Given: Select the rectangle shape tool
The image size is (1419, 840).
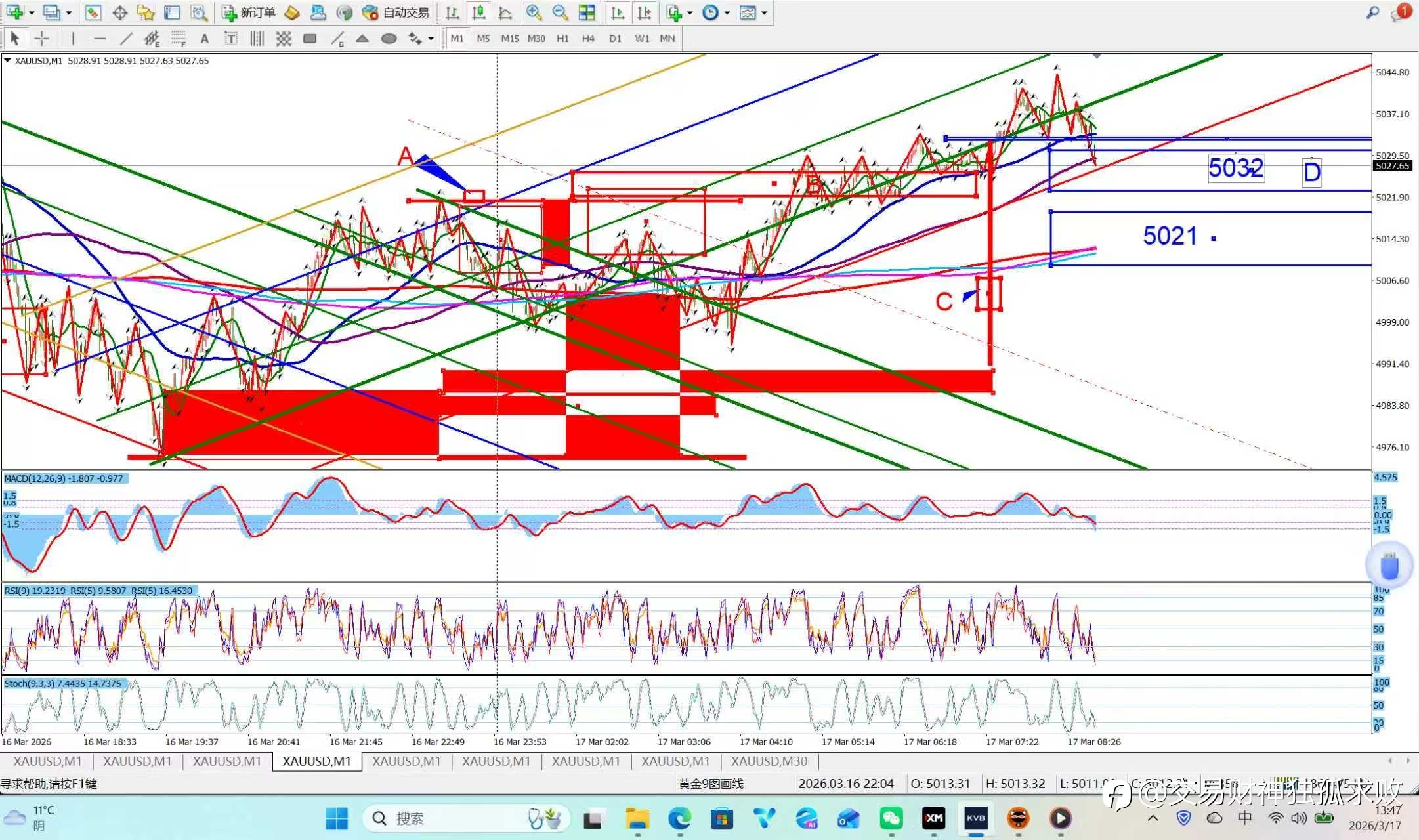Looking at the screenshot, I should 310,39.
